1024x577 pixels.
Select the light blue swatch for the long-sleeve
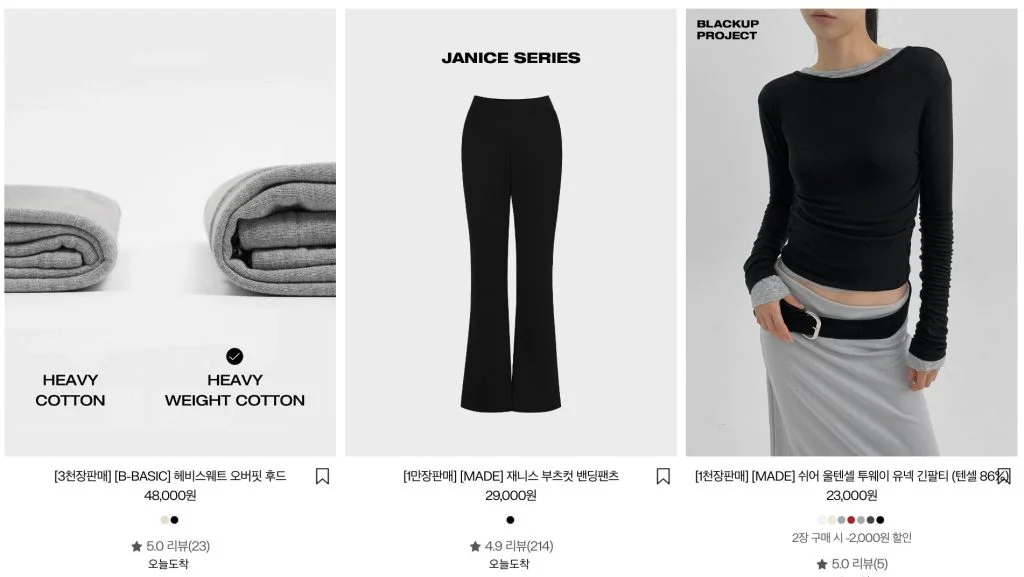[841, 520]
